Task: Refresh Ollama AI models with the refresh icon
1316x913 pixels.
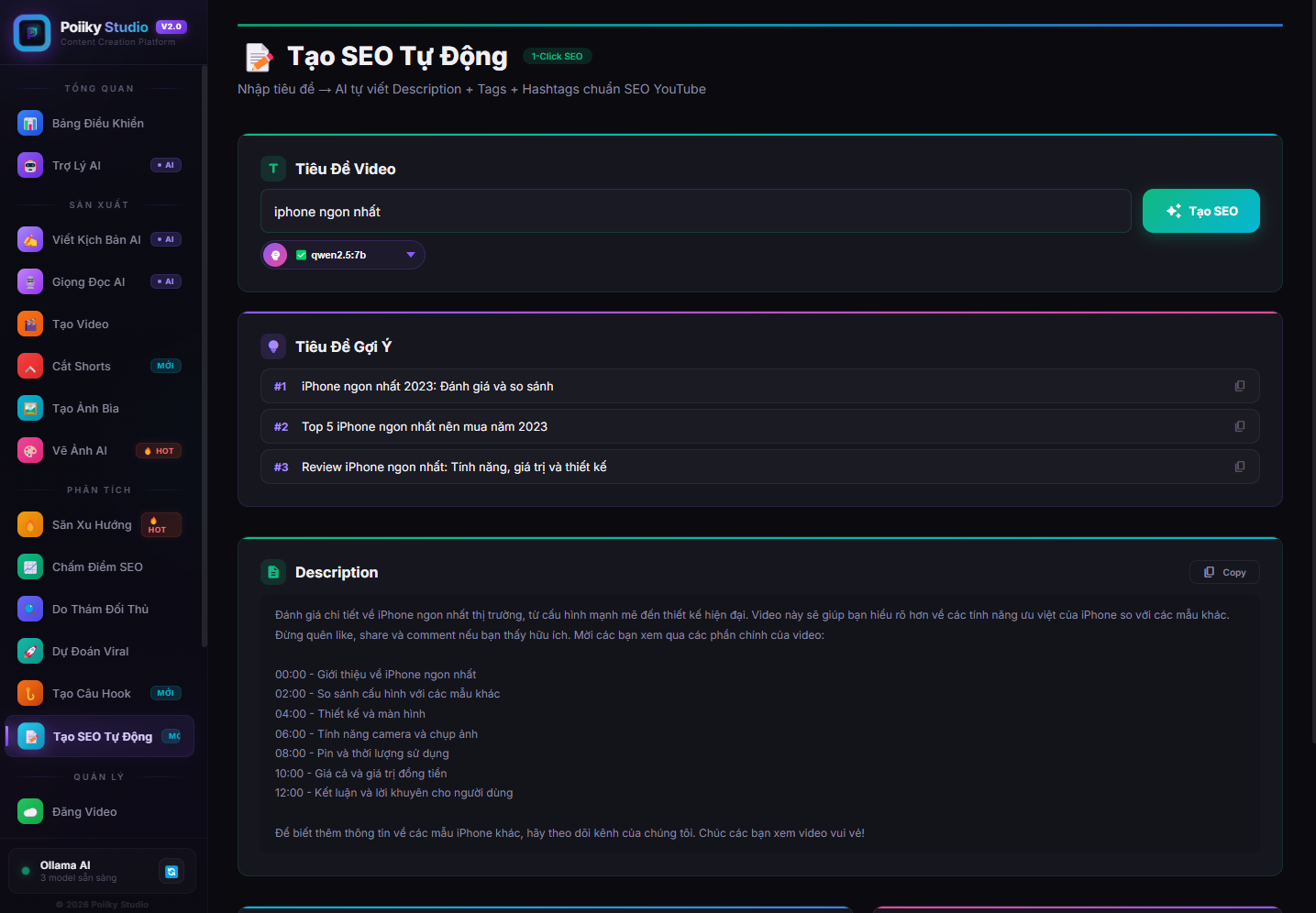Action: coord(171,872)
